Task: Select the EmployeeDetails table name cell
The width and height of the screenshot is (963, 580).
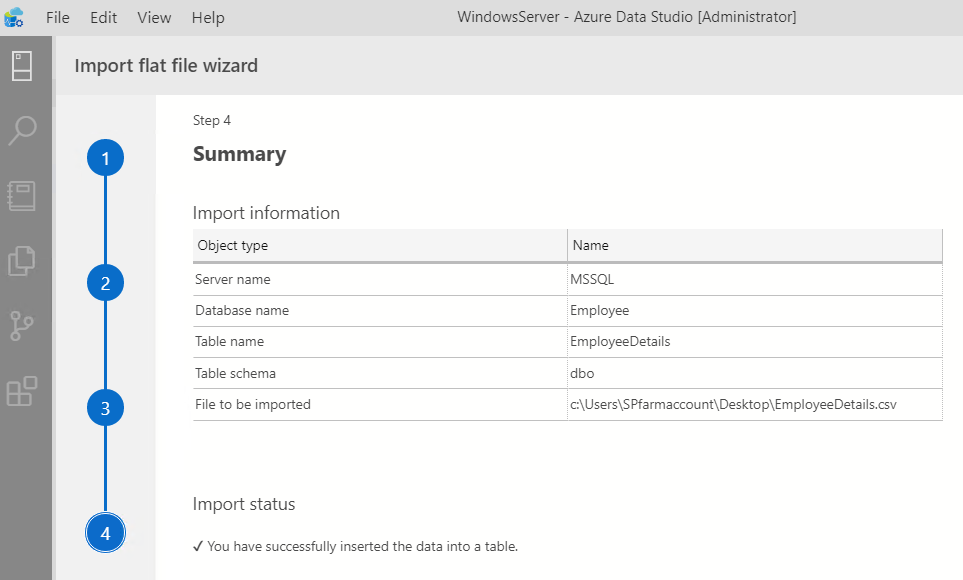Action: click(755, 342)
